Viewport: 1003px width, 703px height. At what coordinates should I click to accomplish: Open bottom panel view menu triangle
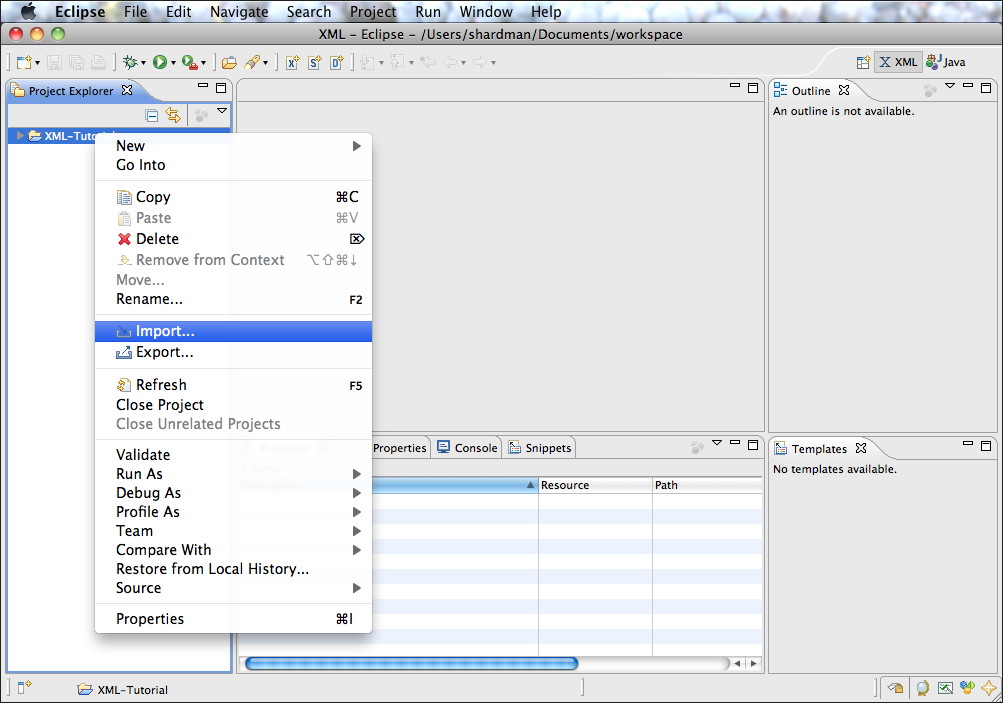coord(717,443)
